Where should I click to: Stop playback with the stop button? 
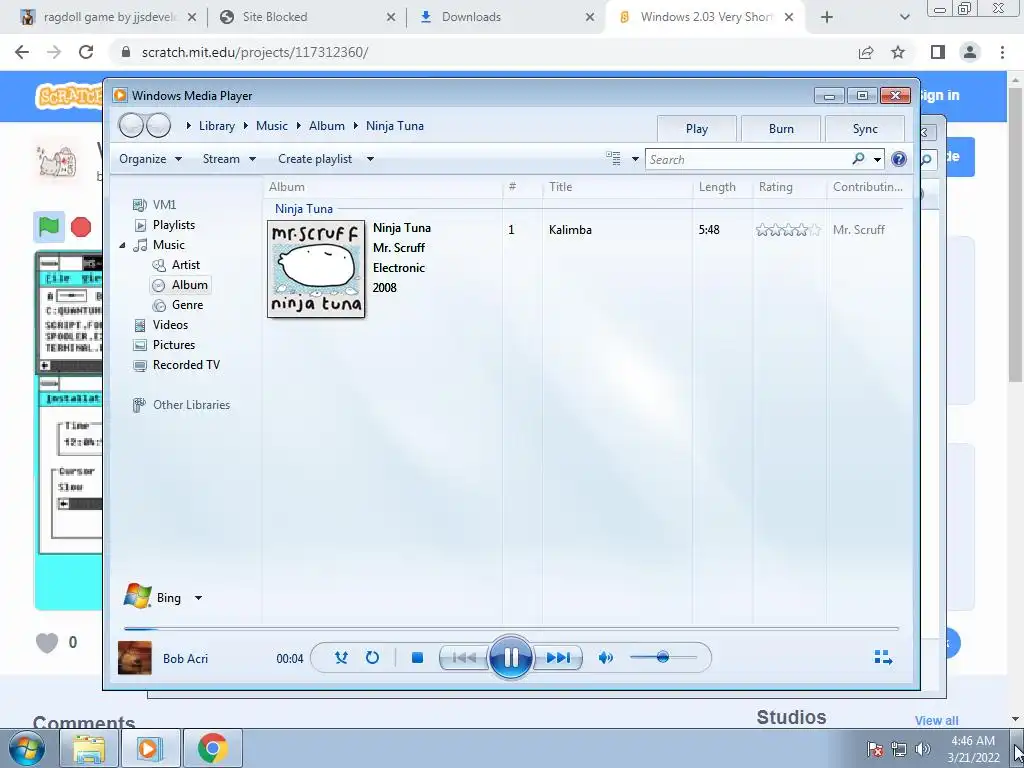(x=417, y=658)
